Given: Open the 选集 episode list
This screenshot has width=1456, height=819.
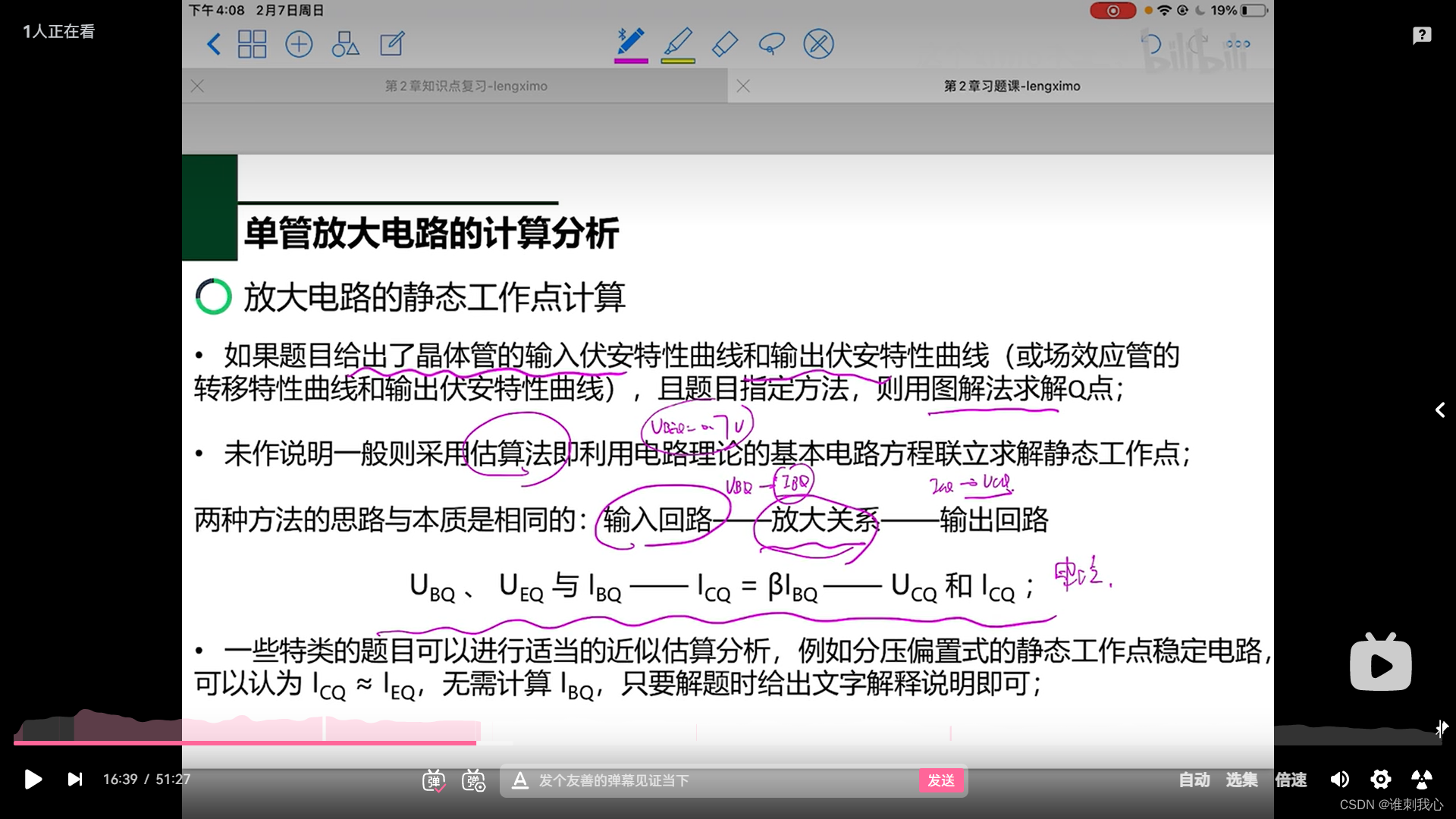Looking at the screenshot, I should 1242,780.
